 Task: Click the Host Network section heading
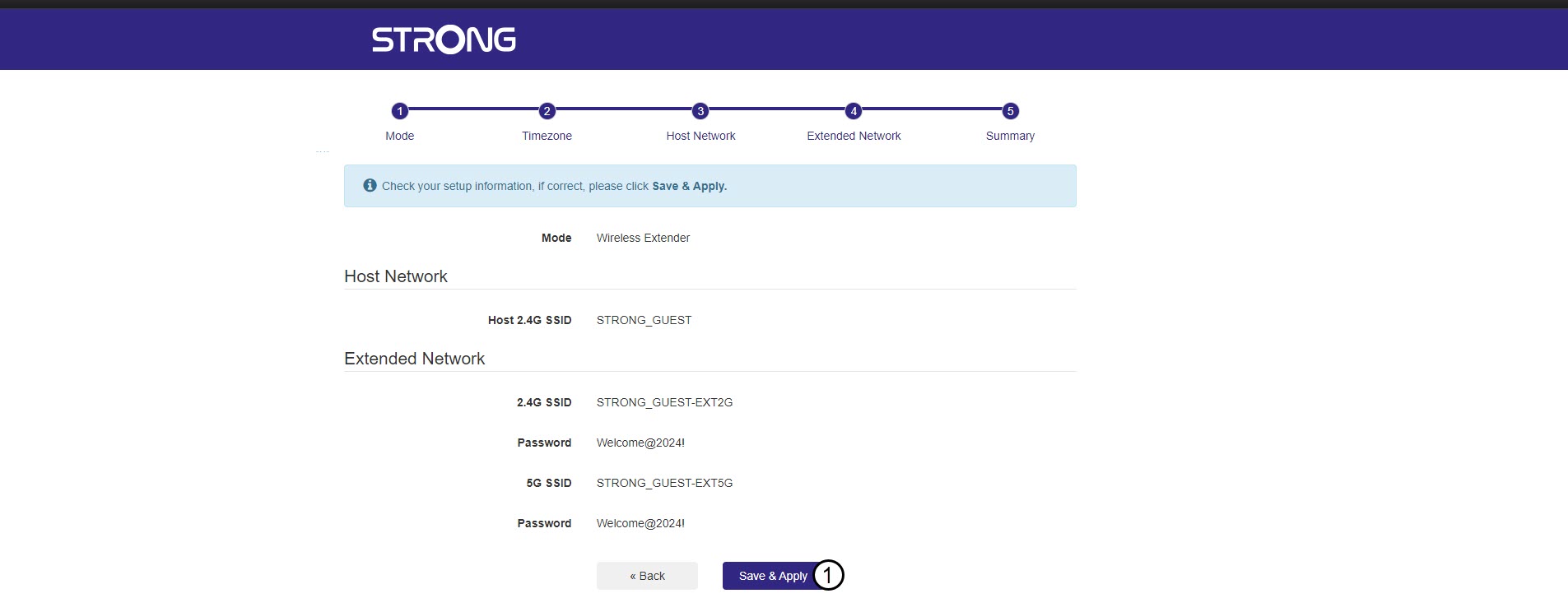[396, 276]
